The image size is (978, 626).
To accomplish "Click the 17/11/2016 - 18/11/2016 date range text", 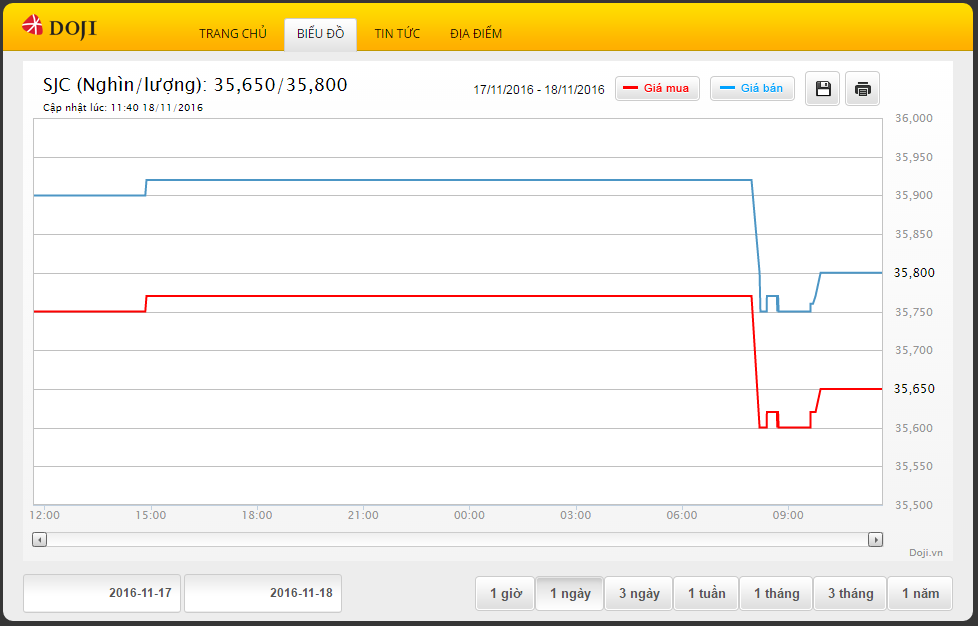I will click(539, 90).
